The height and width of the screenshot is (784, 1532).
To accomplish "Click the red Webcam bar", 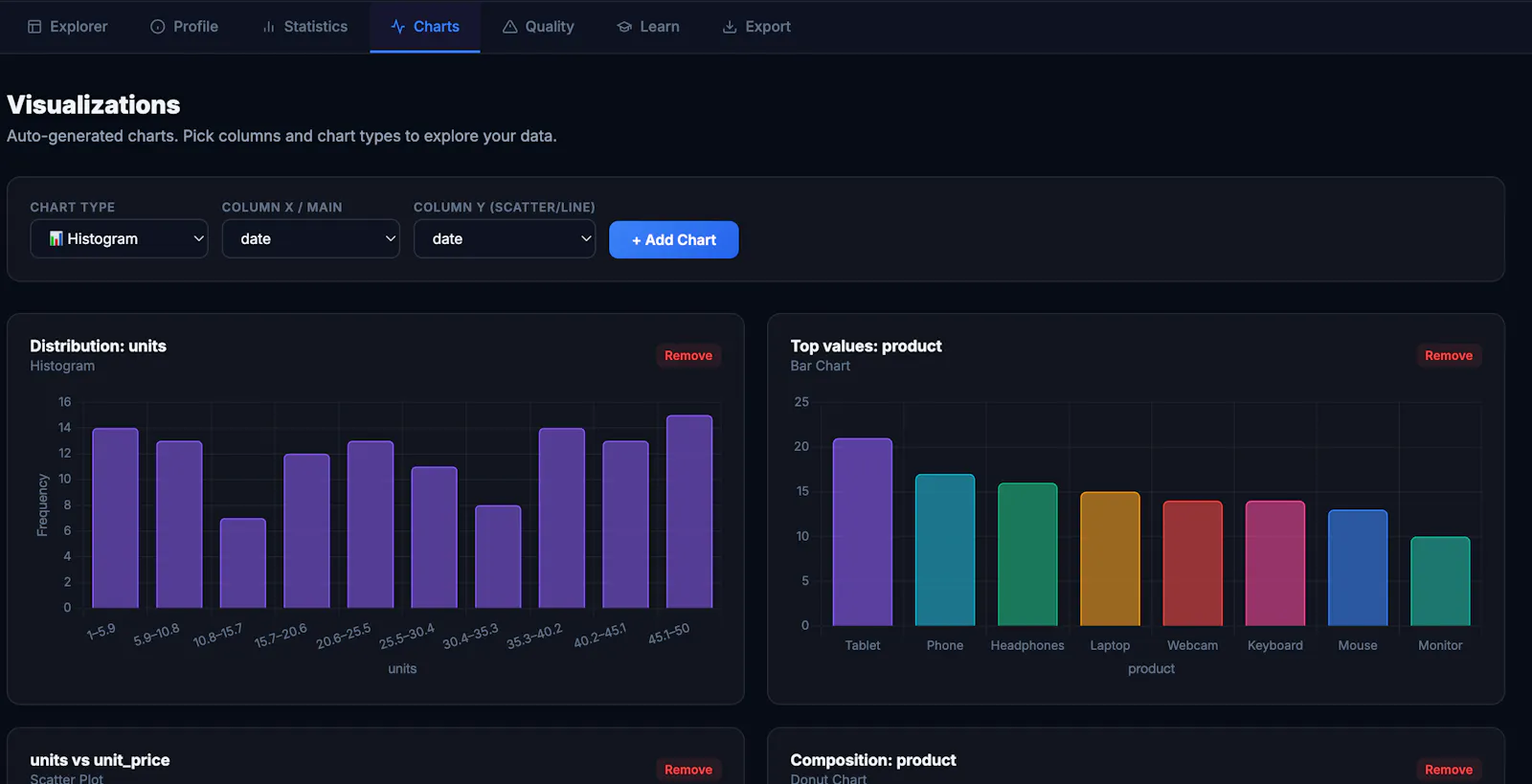I will 1193,564.
